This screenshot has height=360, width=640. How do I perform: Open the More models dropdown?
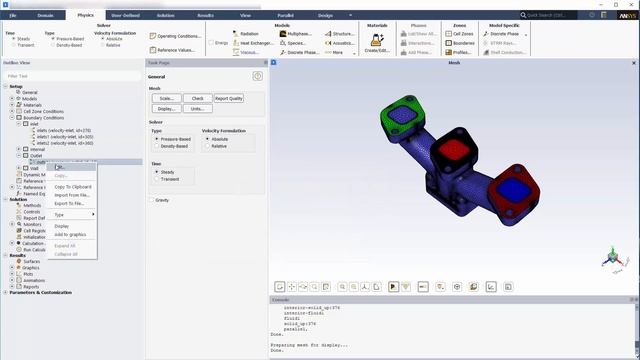pyautogui.click(x=340, y=52)
